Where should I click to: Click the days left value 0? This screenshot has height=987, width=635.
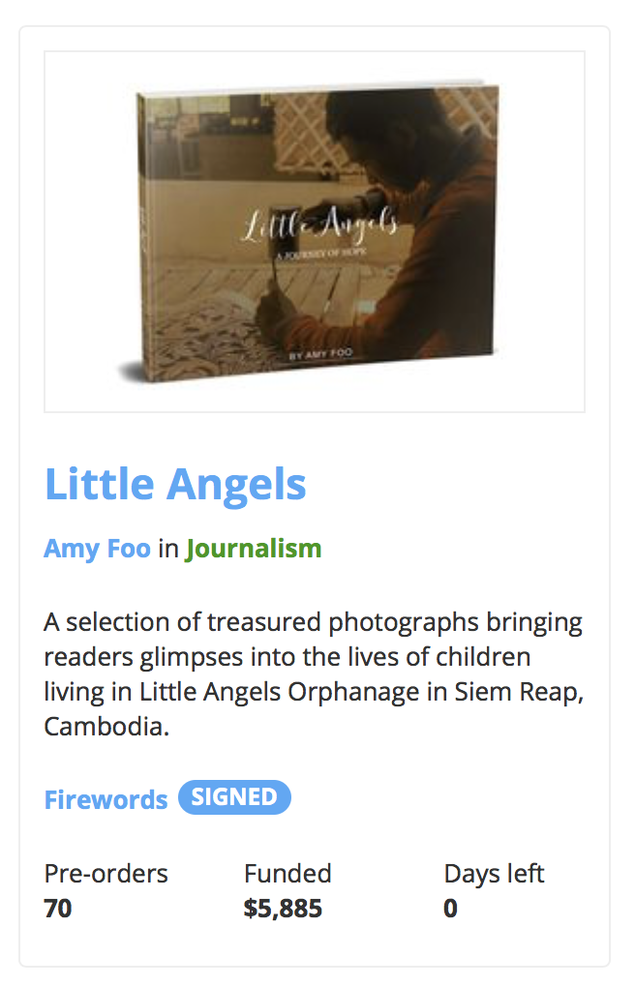pos(451,908)
